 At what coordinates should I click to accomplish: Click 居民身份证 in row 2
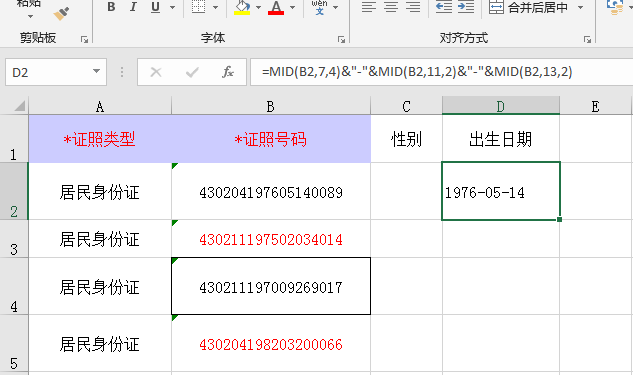point(100,192)
